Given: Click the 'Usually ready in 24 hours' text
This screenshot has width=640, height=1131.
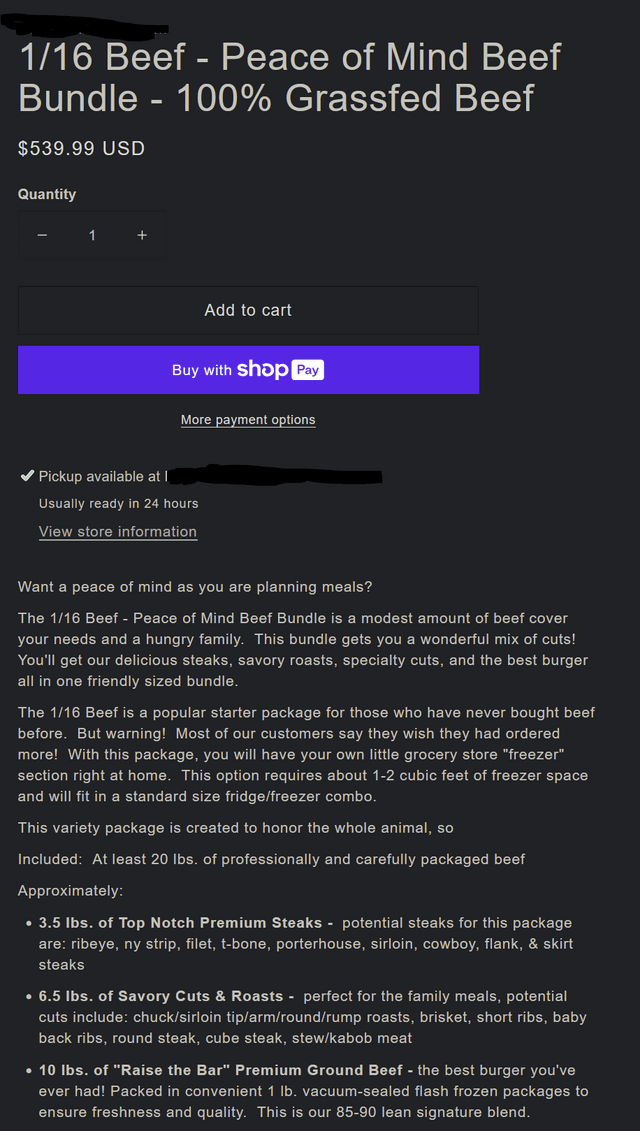Looking at the screenshot, I should pos(119,504).
